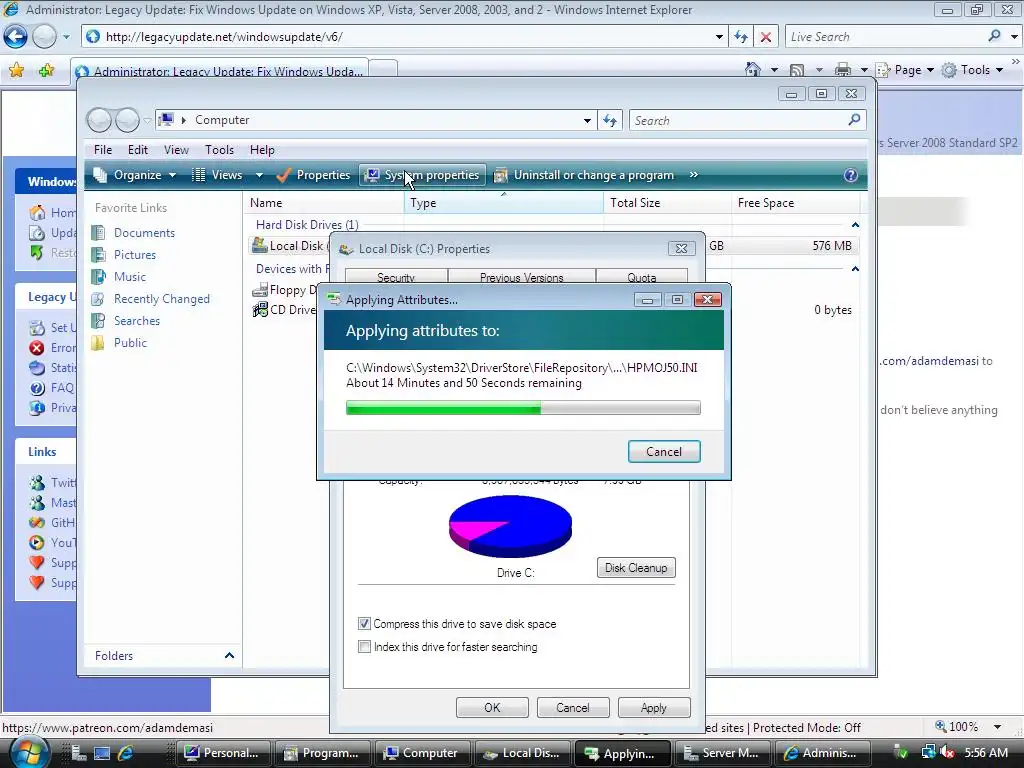Viewport: 1024px width, 768px height.
Task: Click the Applying Attributes progress bar
Action: point(523,408)
